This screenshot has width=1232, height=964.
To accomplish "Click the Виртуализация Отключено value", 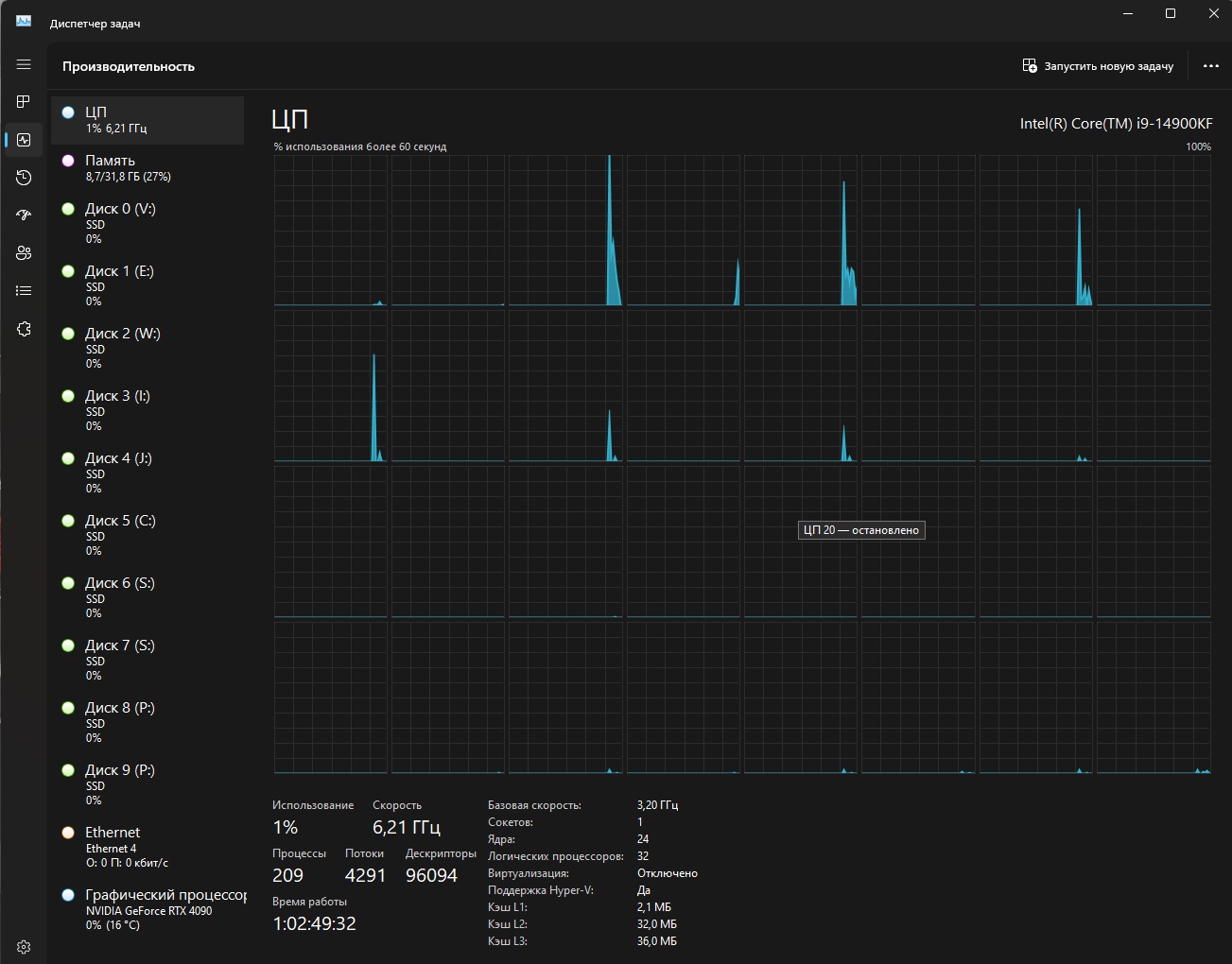I will point(668,873).
